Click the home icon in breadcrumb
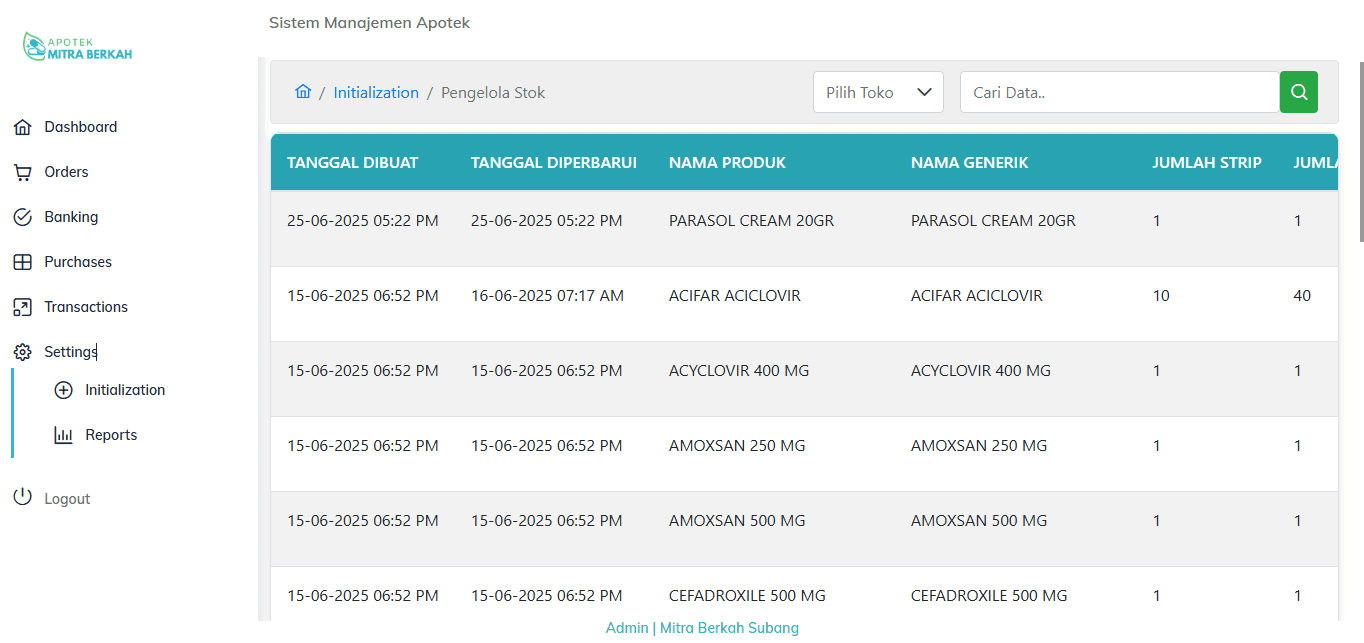Screen dimensions: 1364x643 tap(303, 92)
